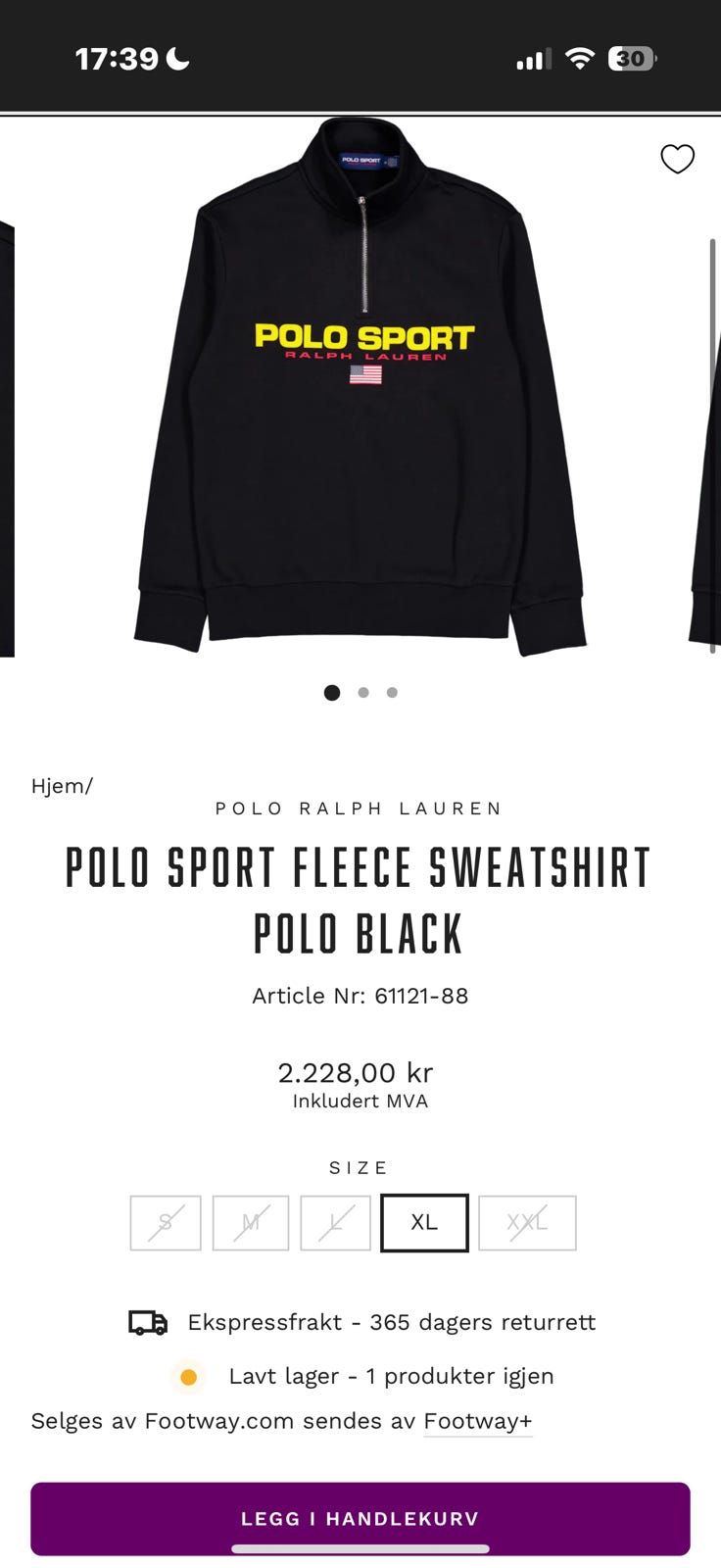721x1568 pixels.
Task: Tap the main sweatshirt product image
Action: click(360, 386)
